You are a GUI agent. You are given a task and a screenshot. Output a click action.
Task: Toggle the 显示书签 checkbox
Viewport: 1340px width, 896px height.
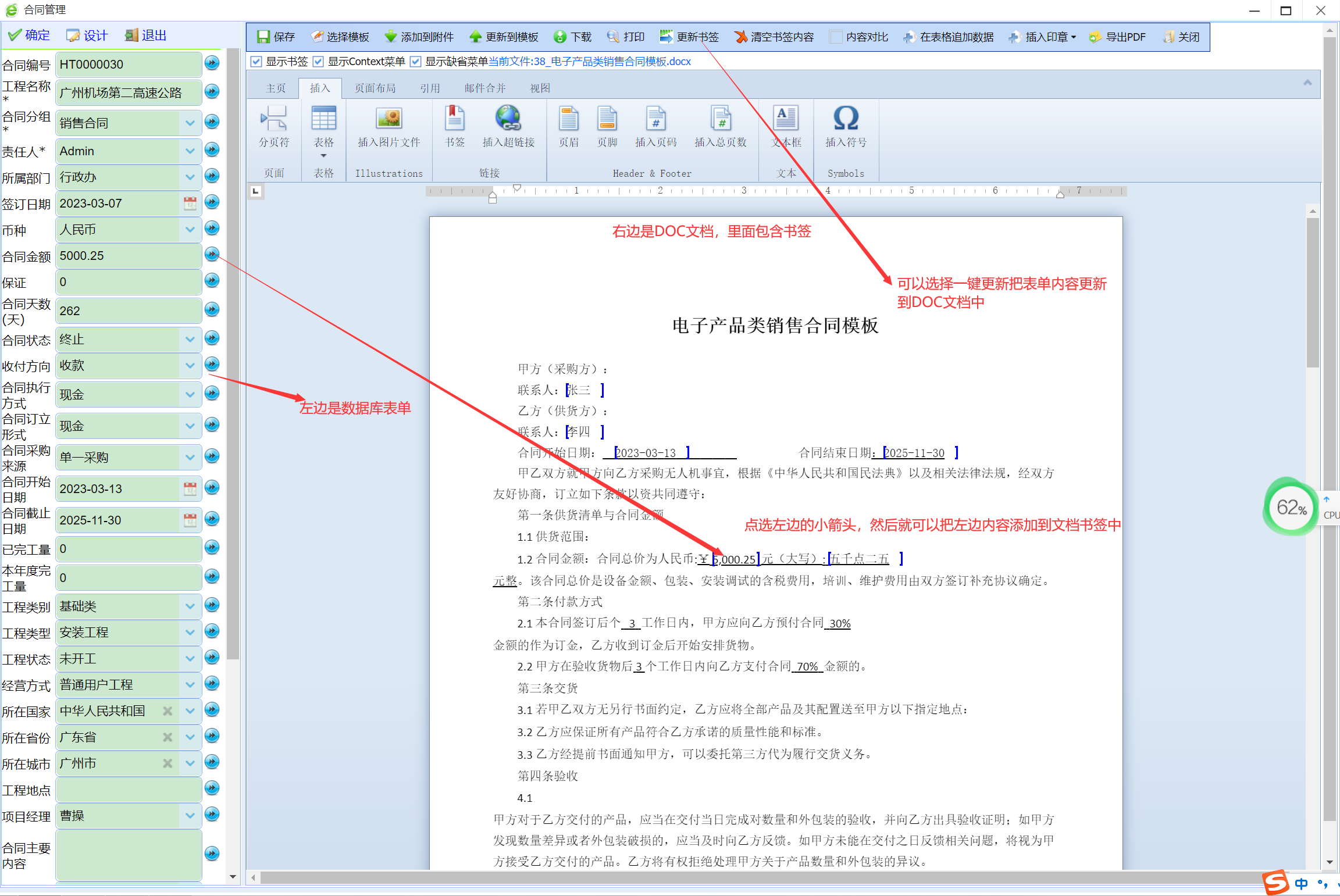pyautogui.click(x=256, y=61)
